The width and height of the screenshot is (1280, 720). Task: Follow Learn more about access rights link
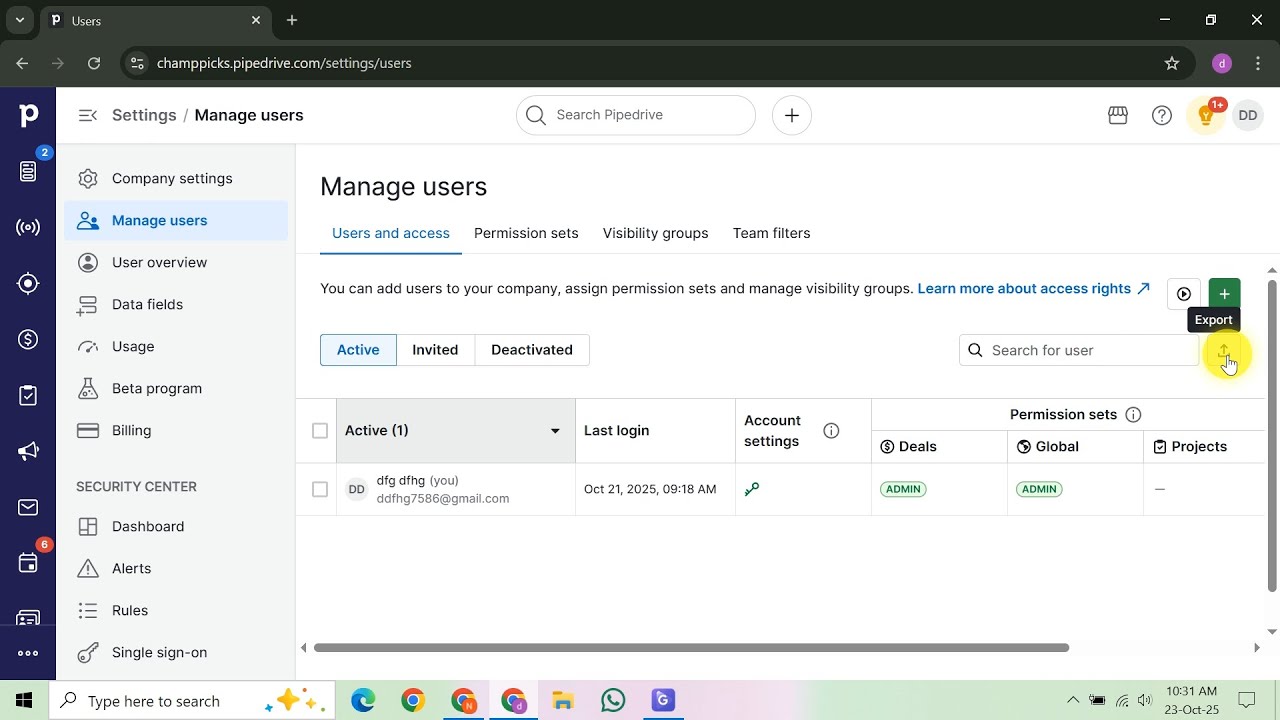click(1033, 288)
